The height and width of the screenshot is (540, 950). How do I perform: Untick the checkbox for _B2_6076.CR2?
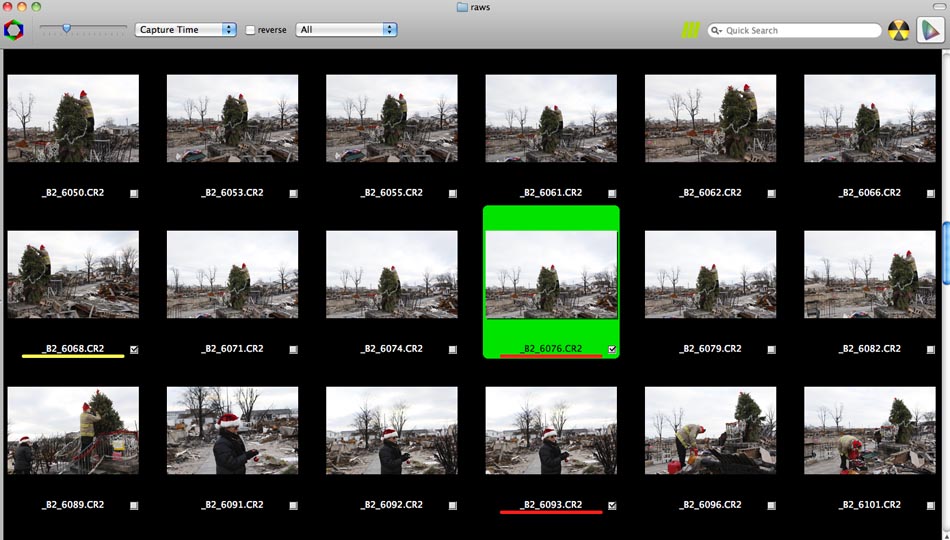[x=612, y=349]
